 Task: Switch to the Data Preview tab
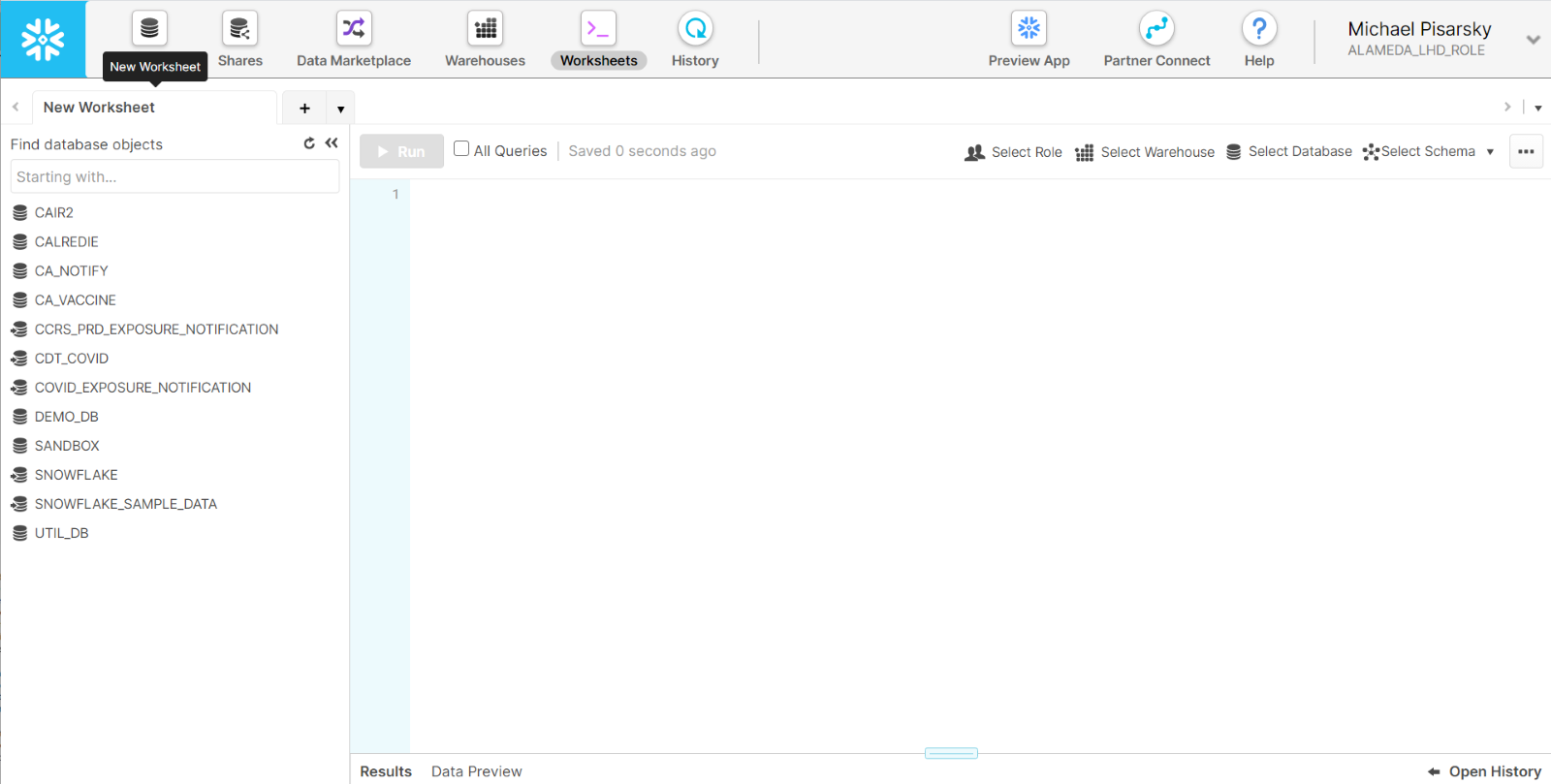pyautogui.click(x=476, y=771)
